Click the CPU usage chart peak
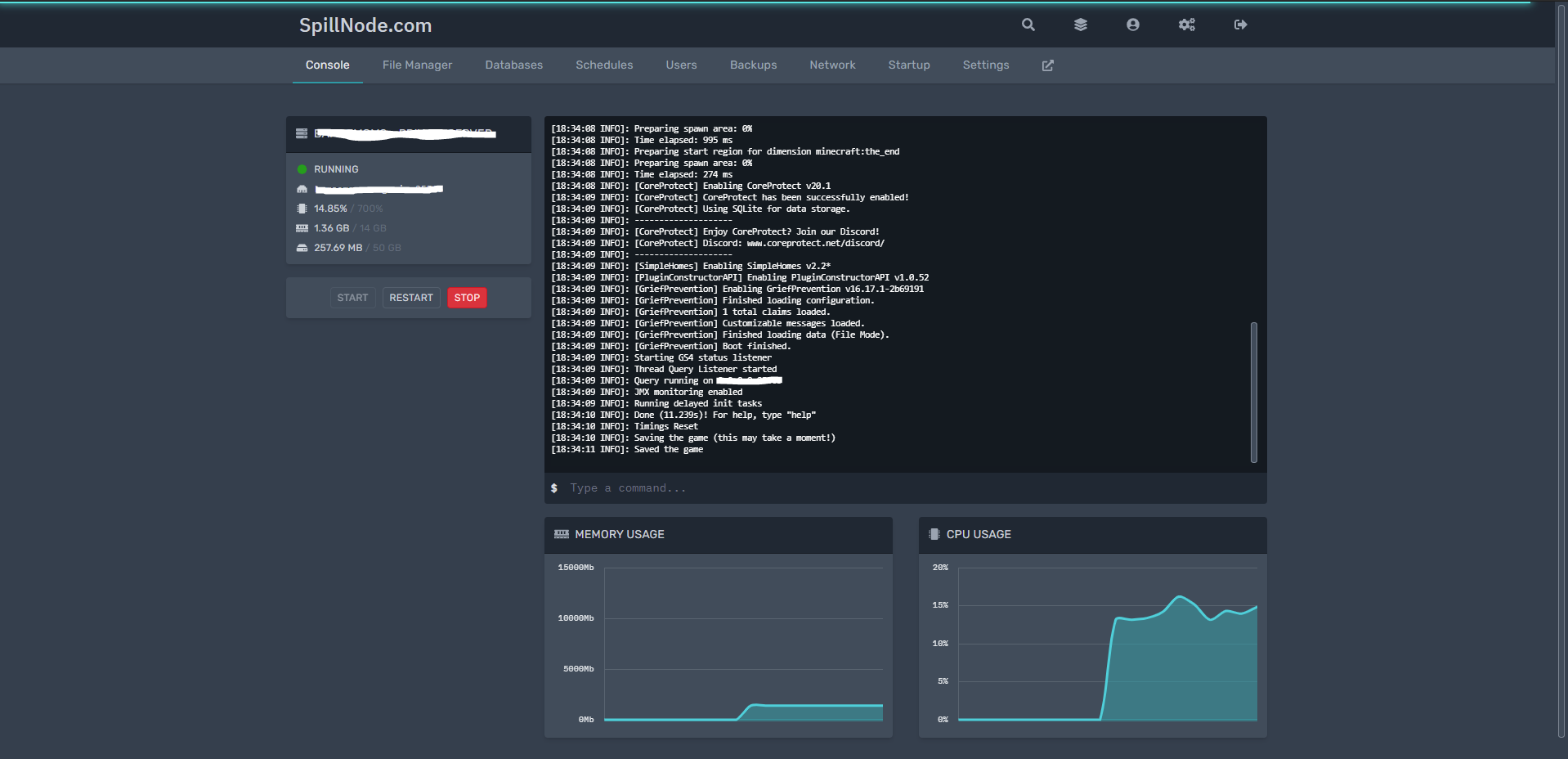 pos(1179,597)
